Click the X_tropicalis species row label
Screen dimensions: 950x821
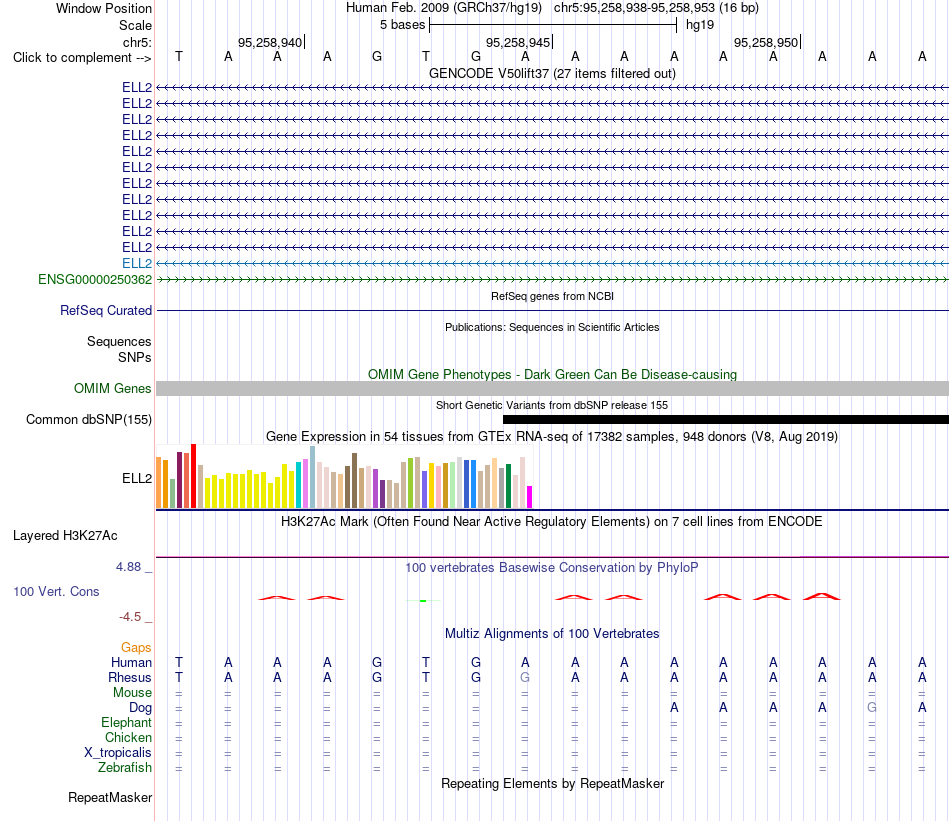pyautogui.click(x=118, y=753)
